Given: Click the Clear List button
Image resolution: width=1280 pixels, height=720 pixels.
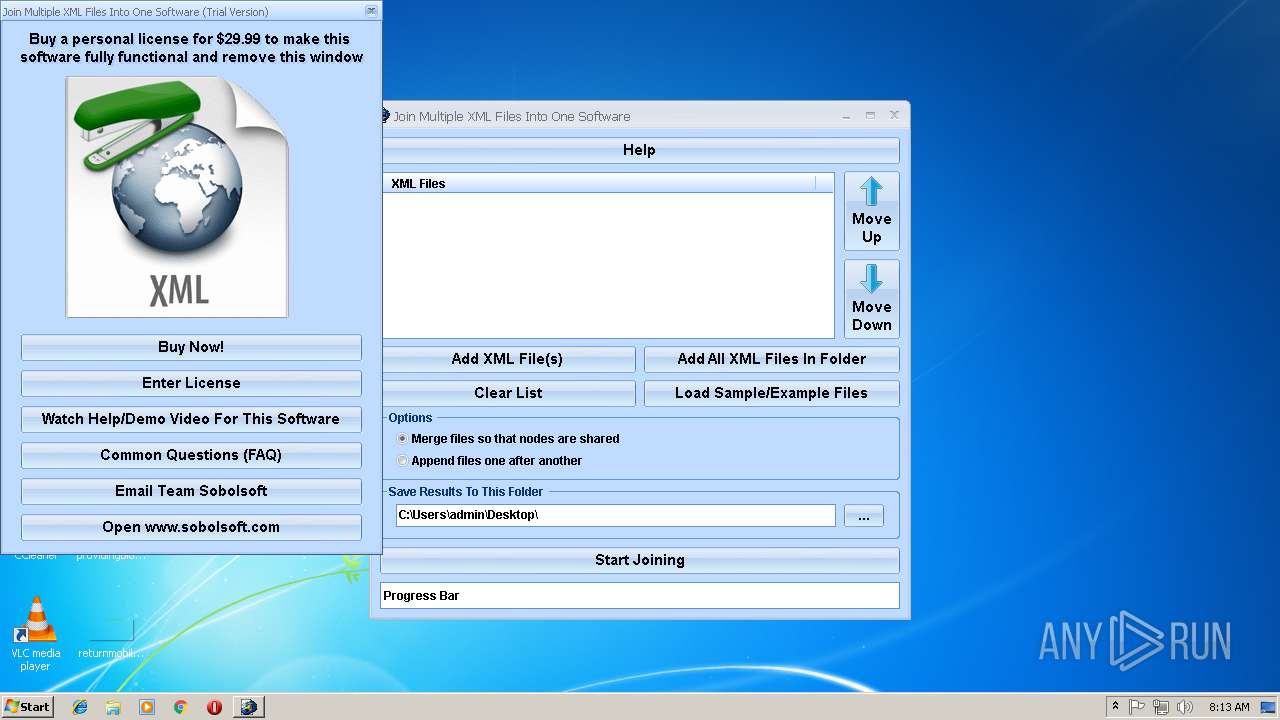Looking at the screenshot, I should point(508,393).
